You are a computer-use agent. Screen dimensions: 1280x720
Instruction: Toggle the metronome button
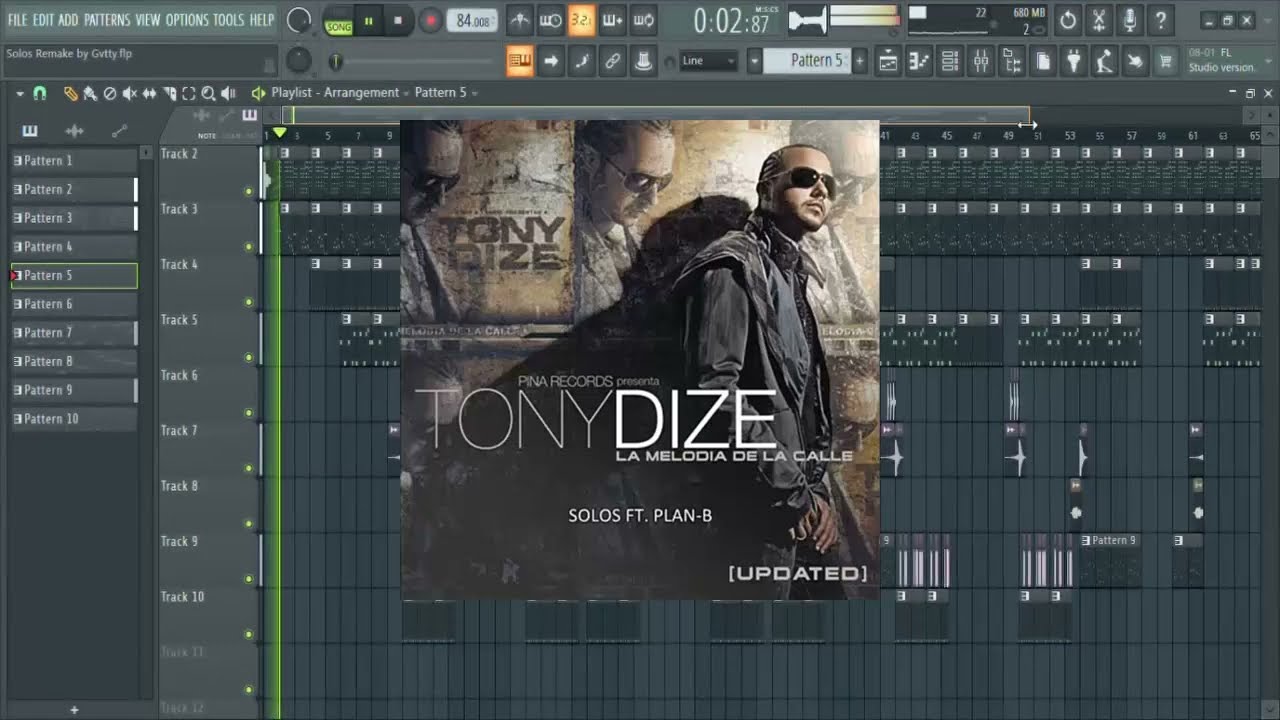click(x=519, y=20)
